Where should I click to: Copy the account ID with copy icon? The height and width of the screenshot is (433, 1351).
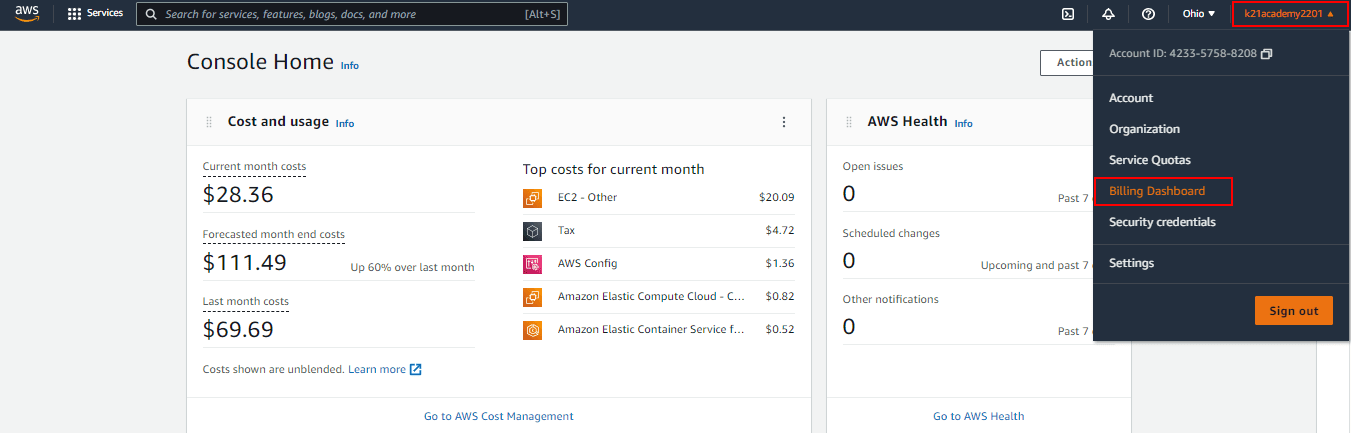point(1267,53)
